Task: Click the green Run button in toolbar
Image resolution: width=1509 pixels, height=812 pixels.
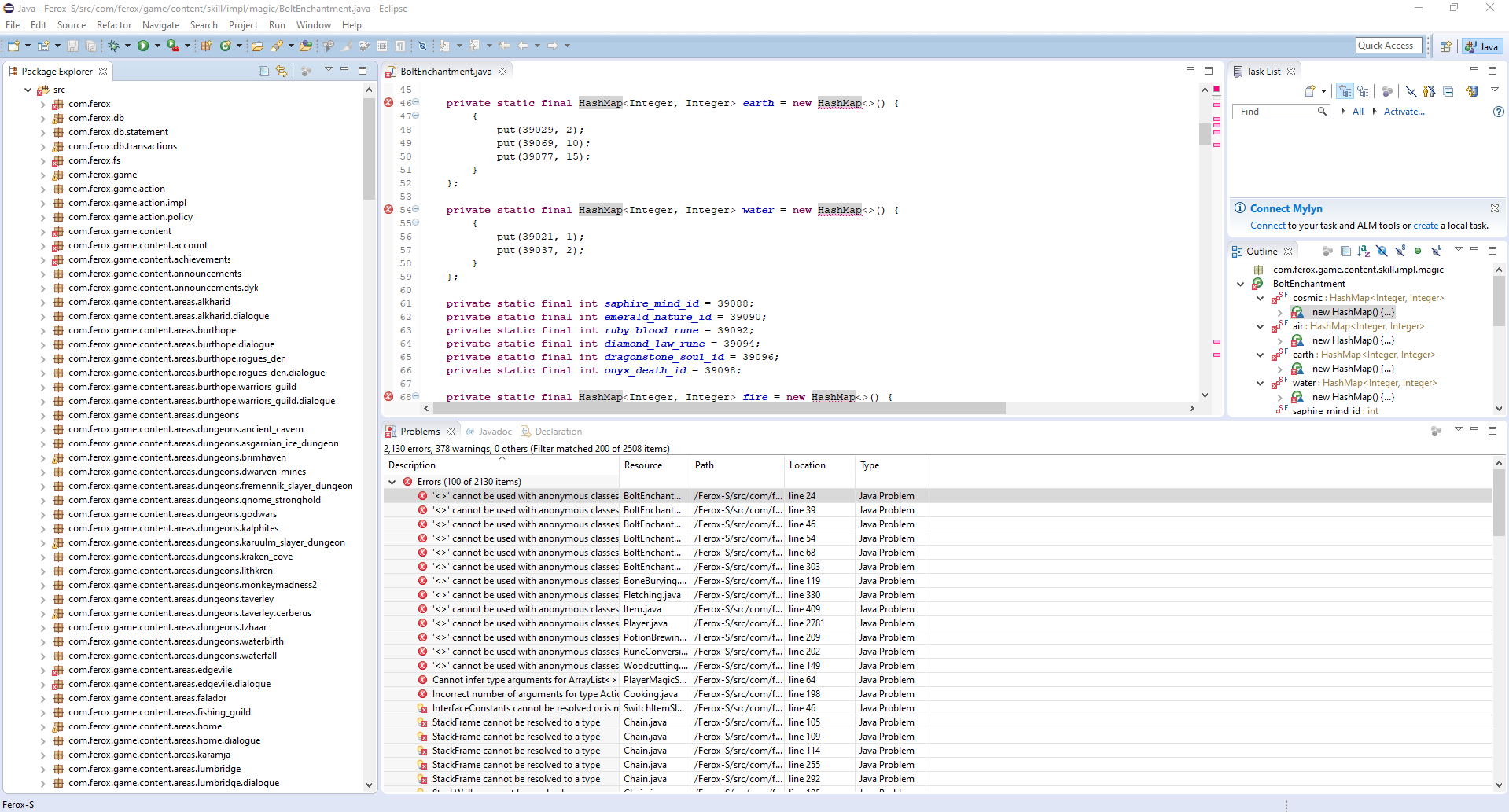Action: tap(143, 46)
